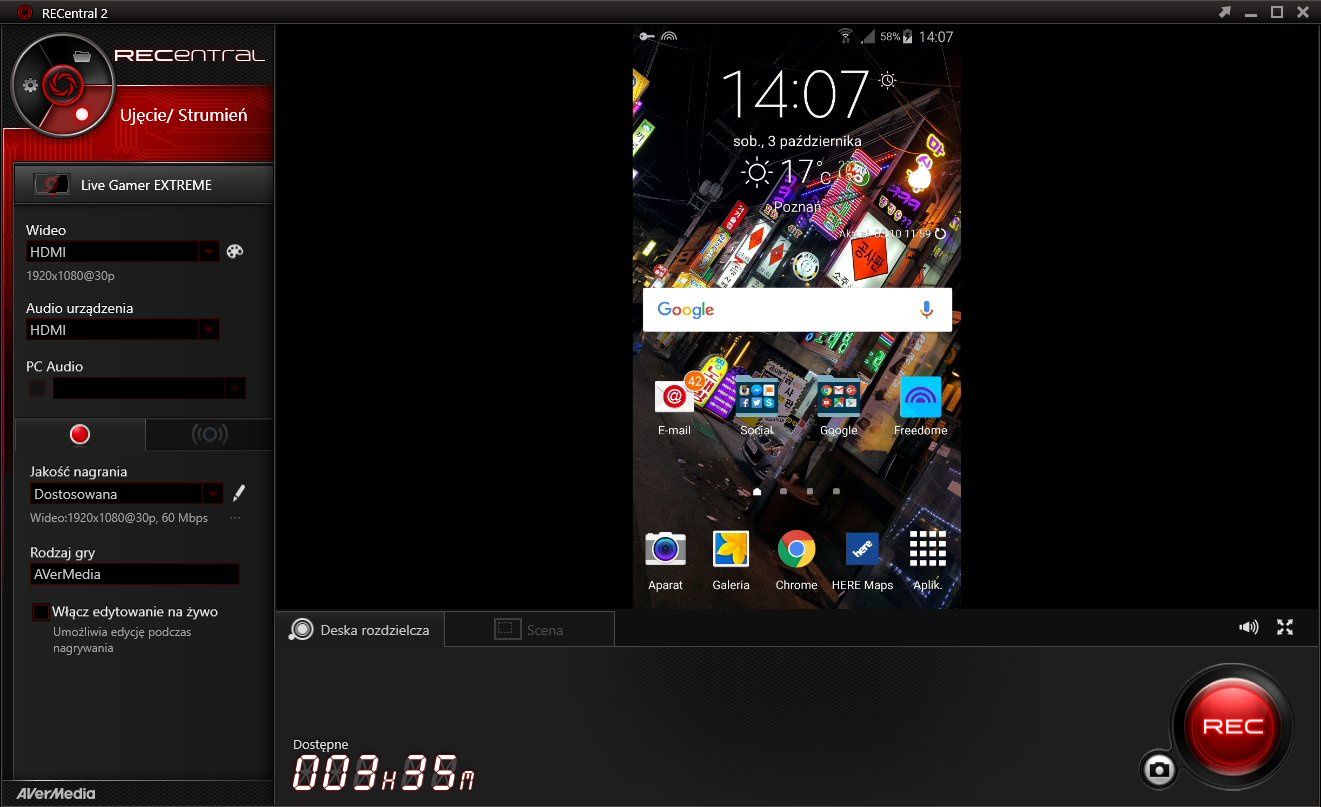The image size is (1321, 807).
Task: Switch to the recording tab (red dot)
Action: click(80, 434)
